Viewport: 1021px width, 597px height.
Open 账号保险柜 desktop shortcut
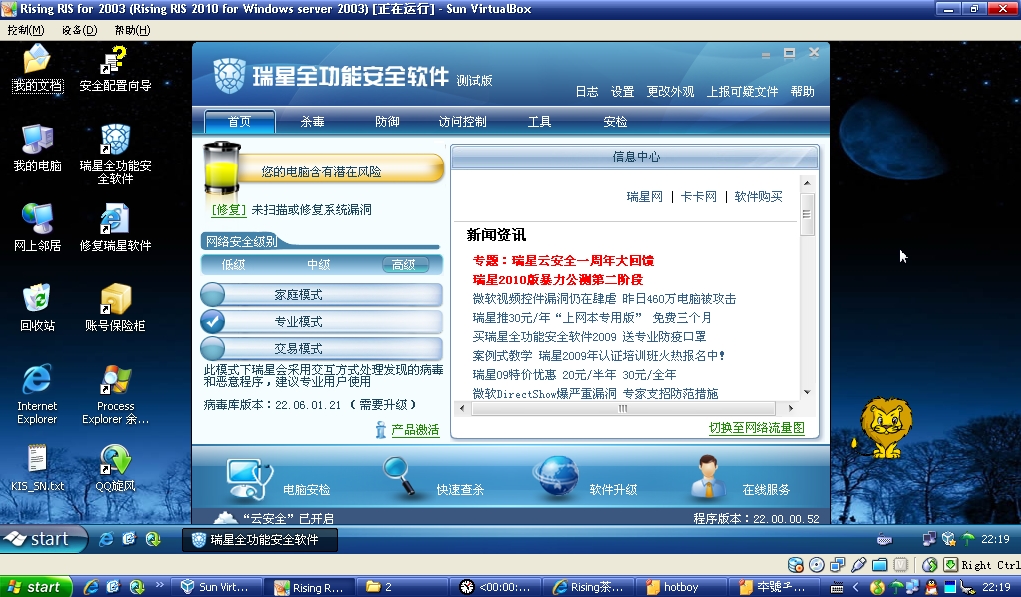point(115,307)
